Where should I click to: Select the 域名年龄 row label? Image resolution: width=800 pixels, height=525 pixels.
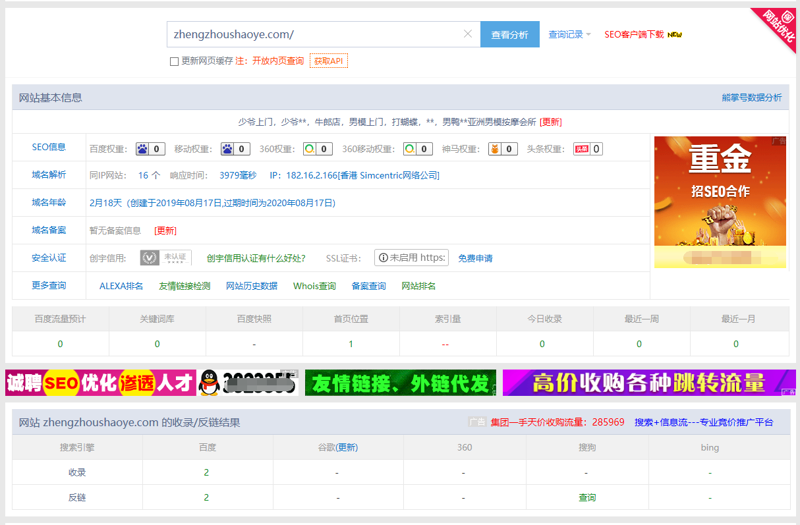click(49, 203)
